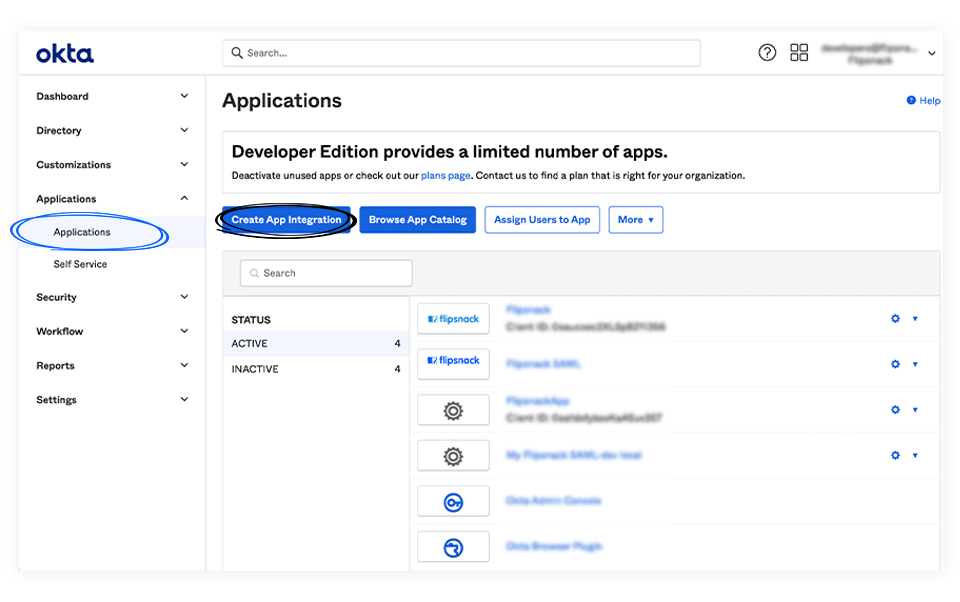Open the FlipsnackApp name link
The height and width of the screenshot is (602, 960).
pos(538,401)
